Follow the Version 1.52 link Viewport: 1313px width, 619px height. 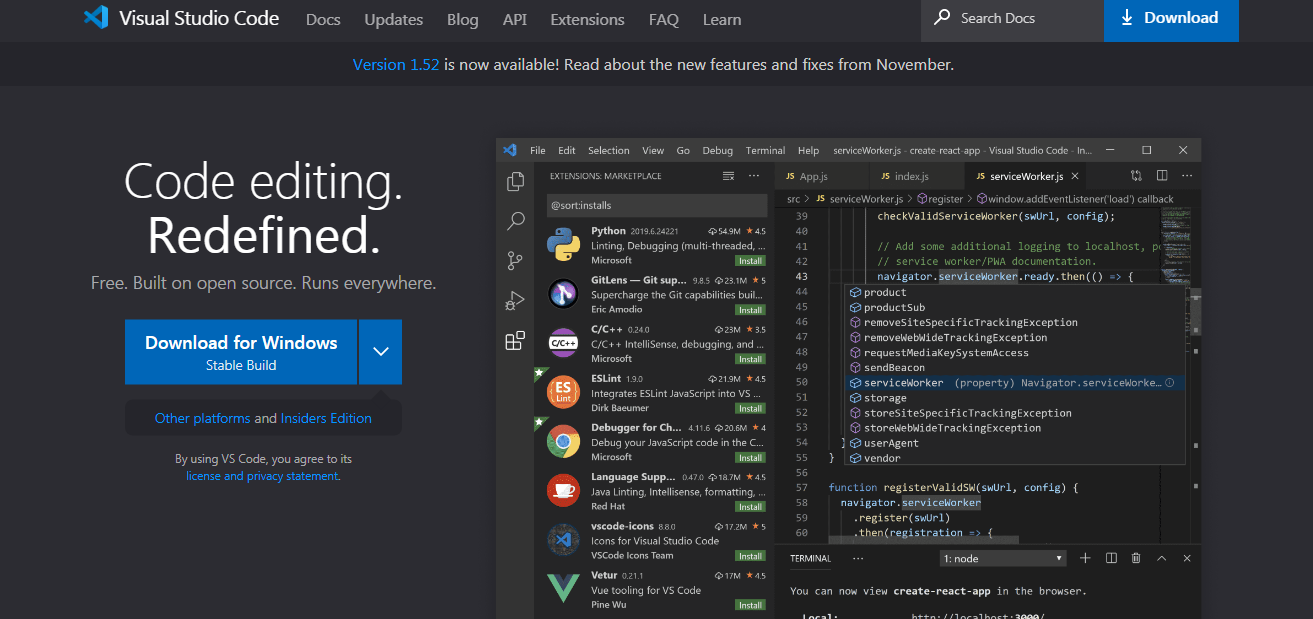pos(396,64)
